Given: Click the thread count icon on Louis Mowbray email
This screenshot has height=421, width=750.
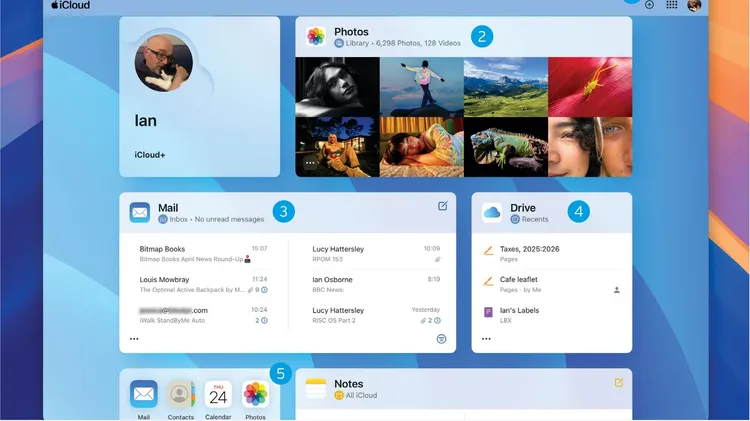Looking at the screenshot, I should pos(265,290).
